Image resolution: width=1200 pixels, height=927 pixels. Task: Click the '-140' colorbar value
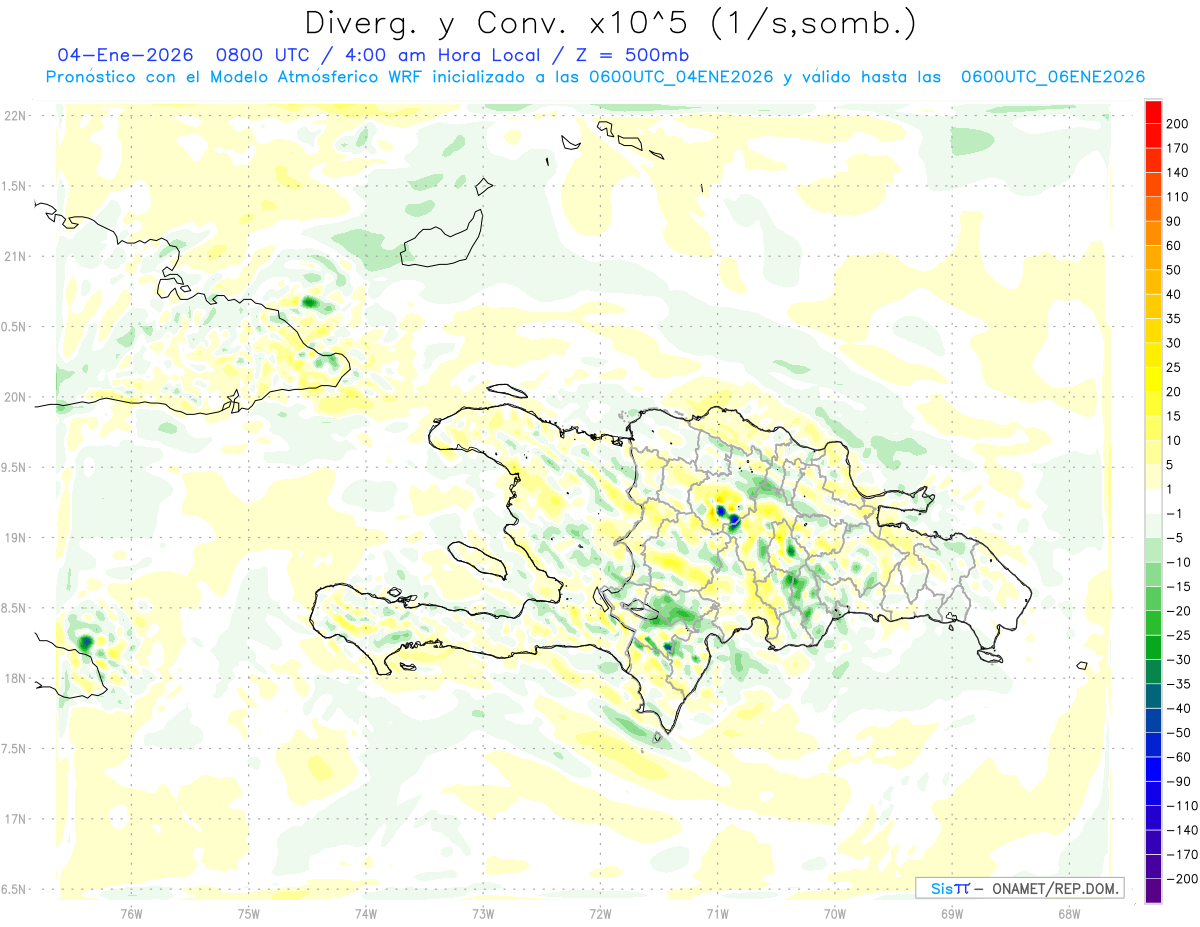pyautogui.click(x=1180, y=830)
